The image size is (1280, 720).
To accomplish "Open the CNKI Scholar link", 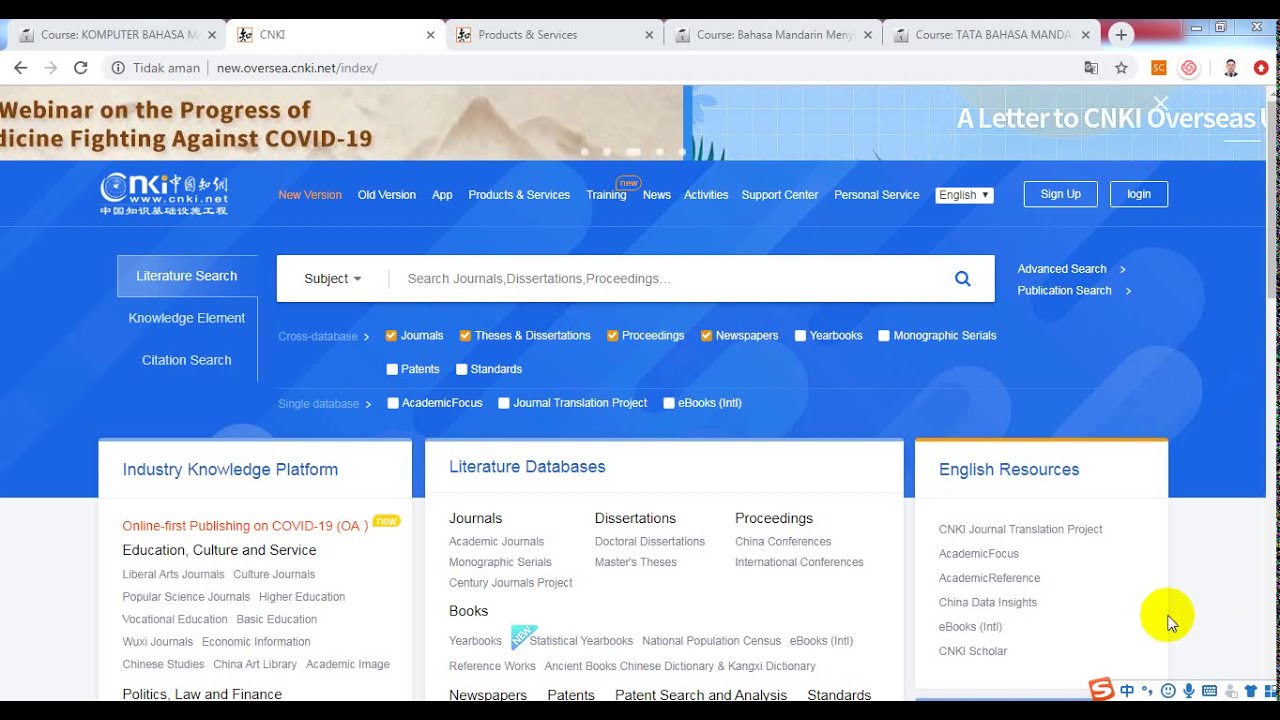I will [973, 652].
